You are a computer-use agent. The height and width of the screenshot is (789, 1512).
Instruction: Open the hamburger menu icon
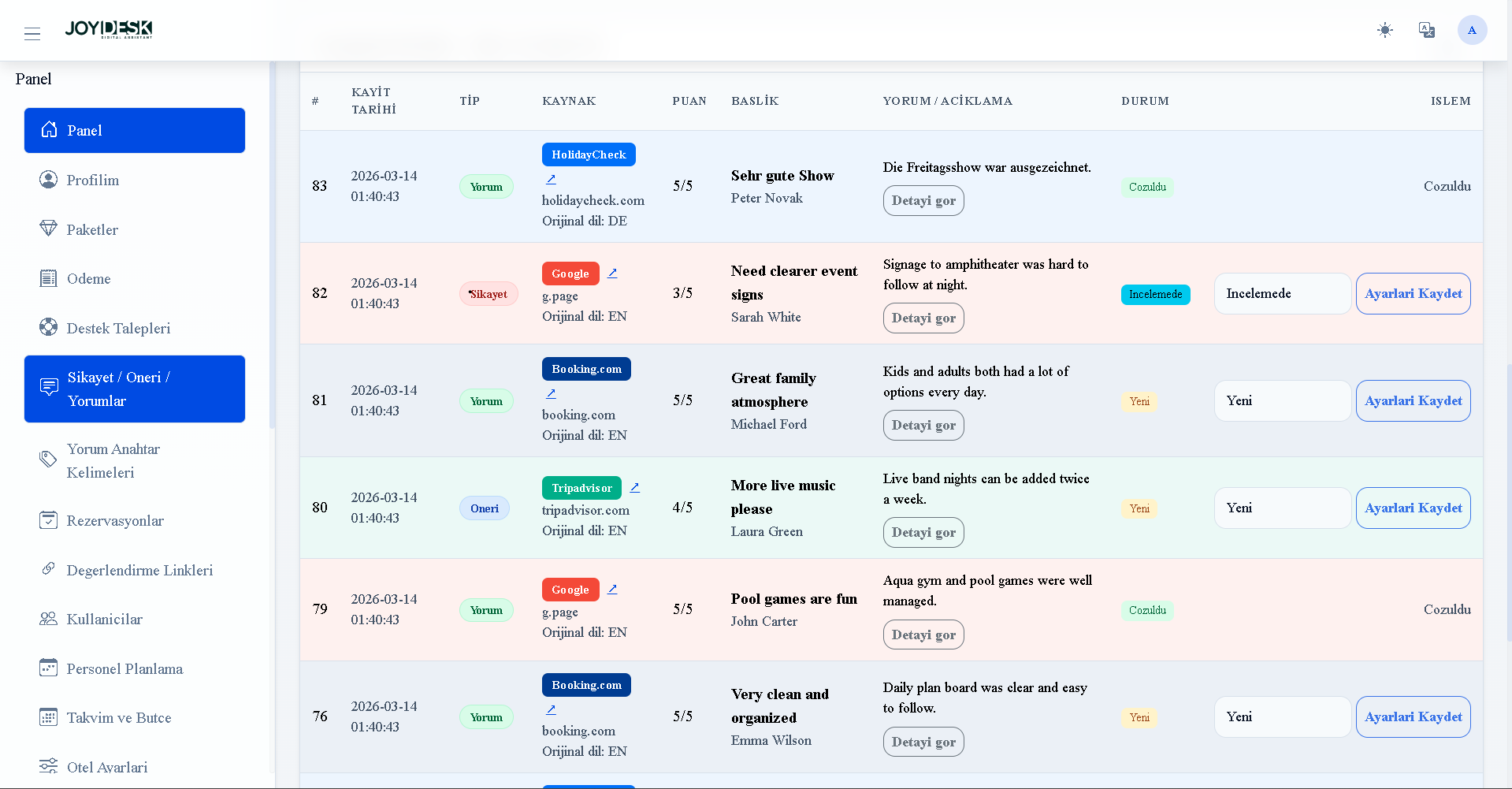pyautogui.click(x=32, y=33)
